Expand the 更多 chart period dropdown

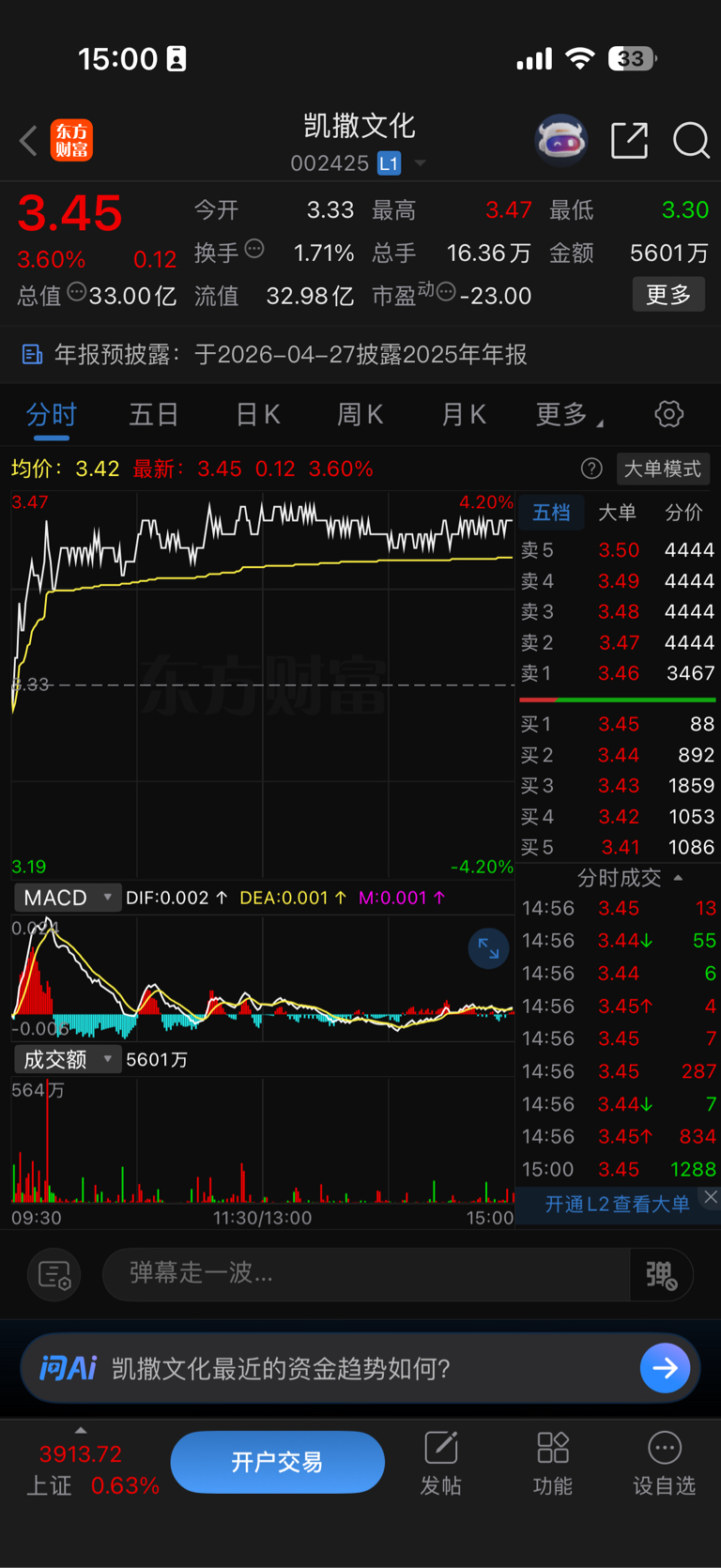(x=569, y=414)
